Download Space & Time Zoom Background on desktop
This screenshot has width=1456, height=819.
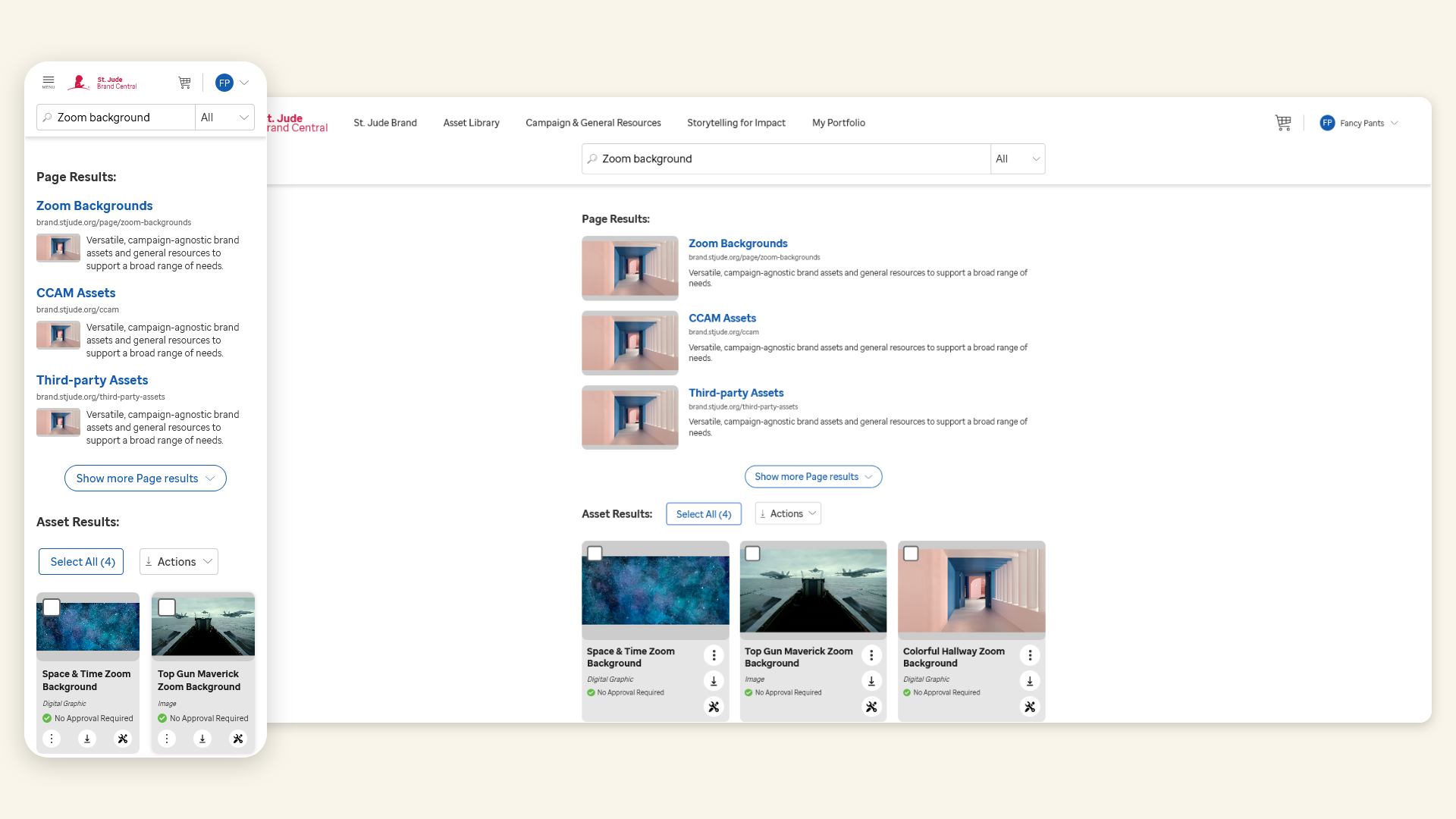click(714, 681)
